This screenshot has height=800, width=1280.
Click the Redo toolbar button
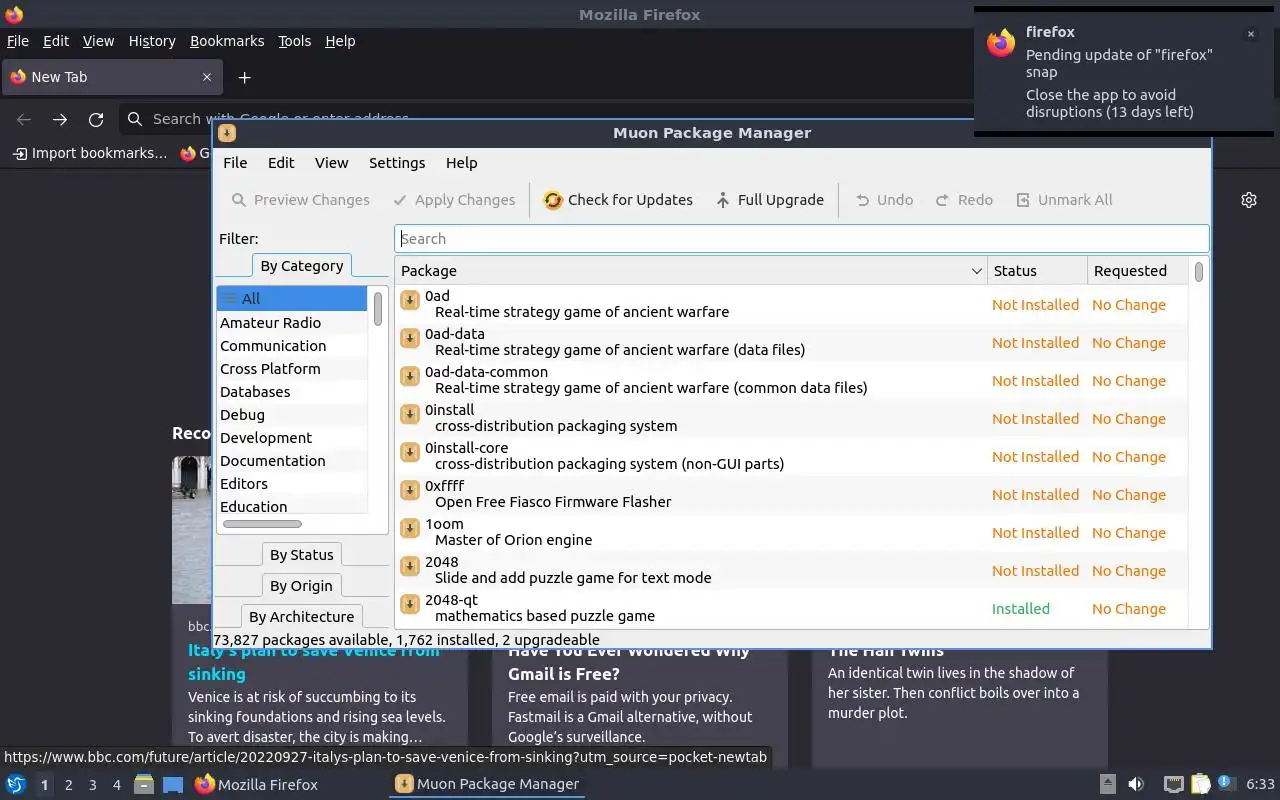click(x=964, y=200)
